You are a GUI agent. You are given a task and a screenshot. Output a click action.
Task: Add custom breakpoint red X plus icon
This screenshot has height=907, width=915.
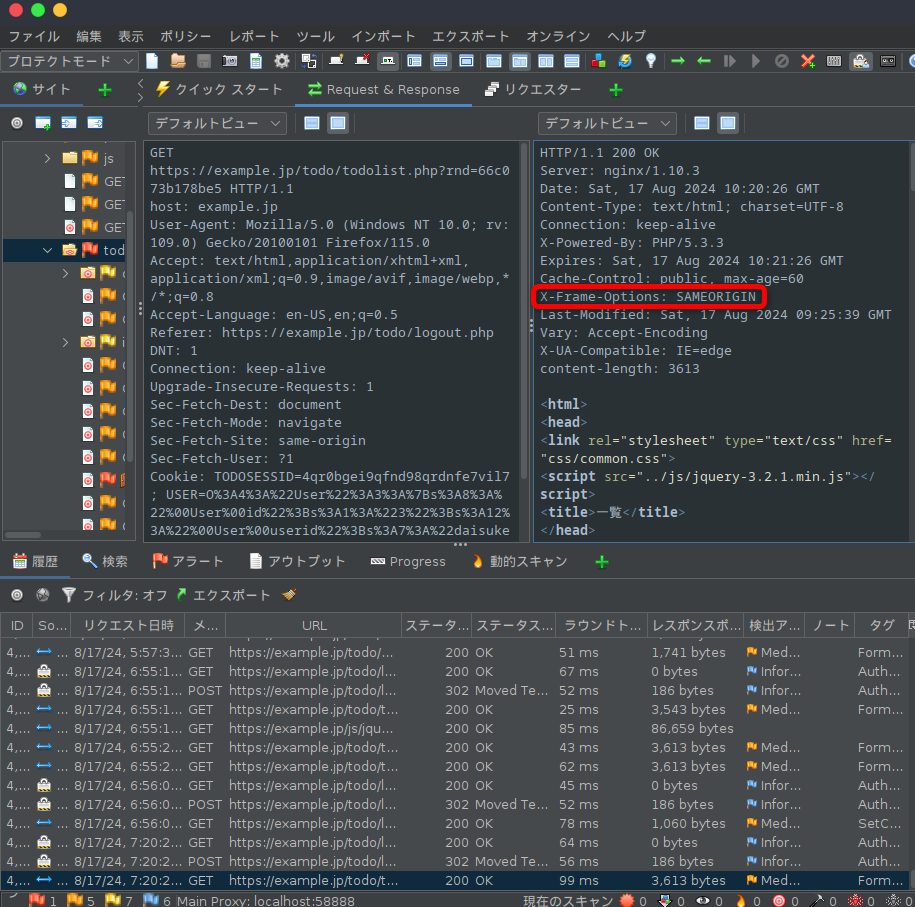pos(808,61)
